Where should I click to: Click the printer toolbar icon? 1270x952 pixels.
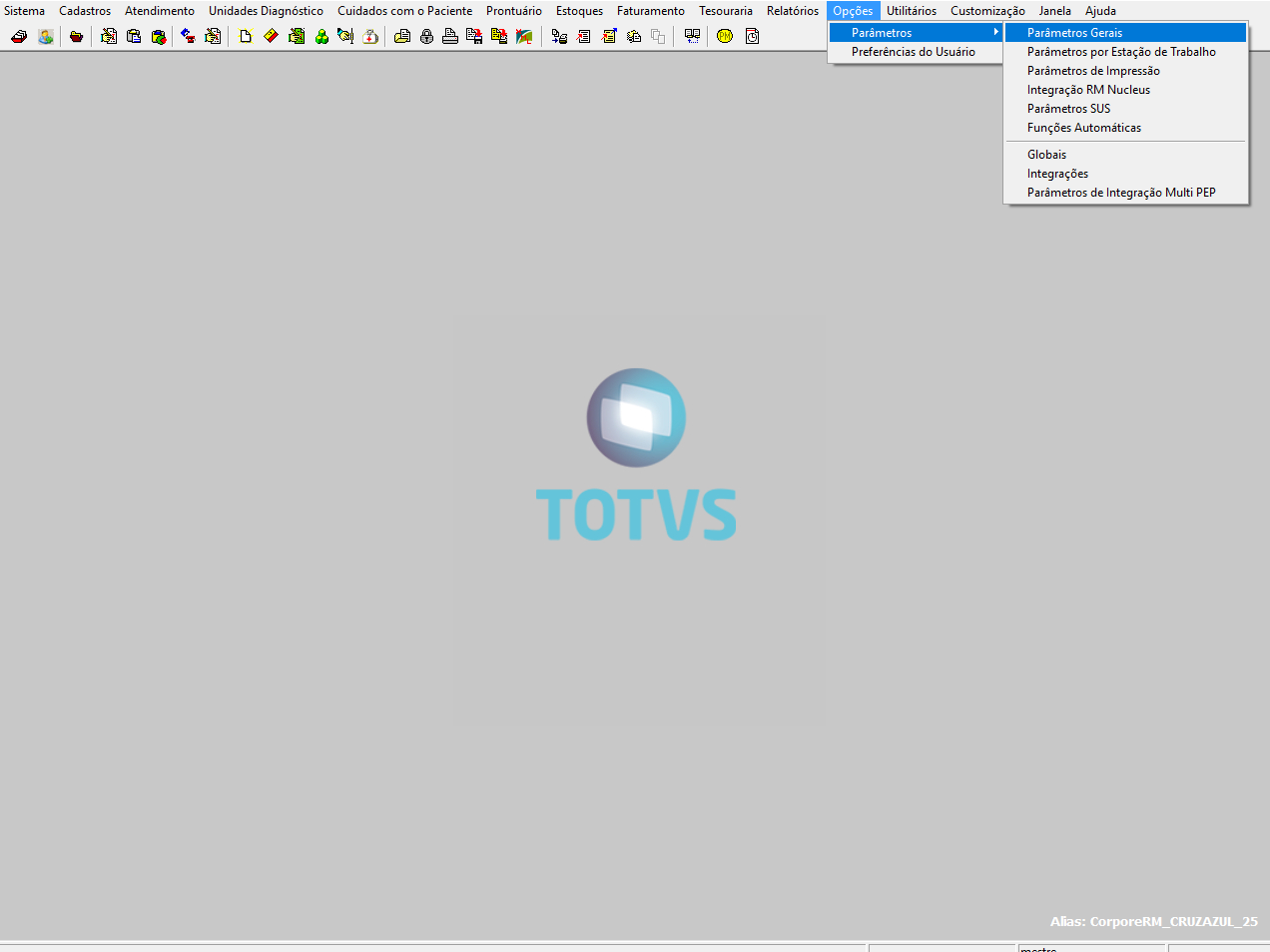(x=450, y=36)
